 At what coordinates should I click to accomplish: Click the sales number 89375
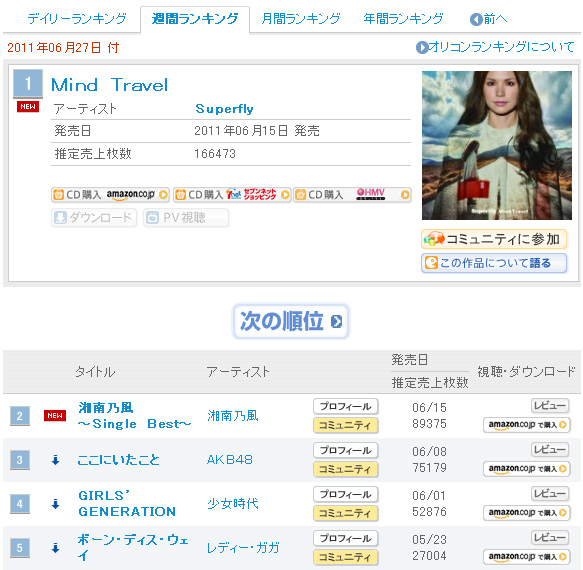click(x=429, y=424)
